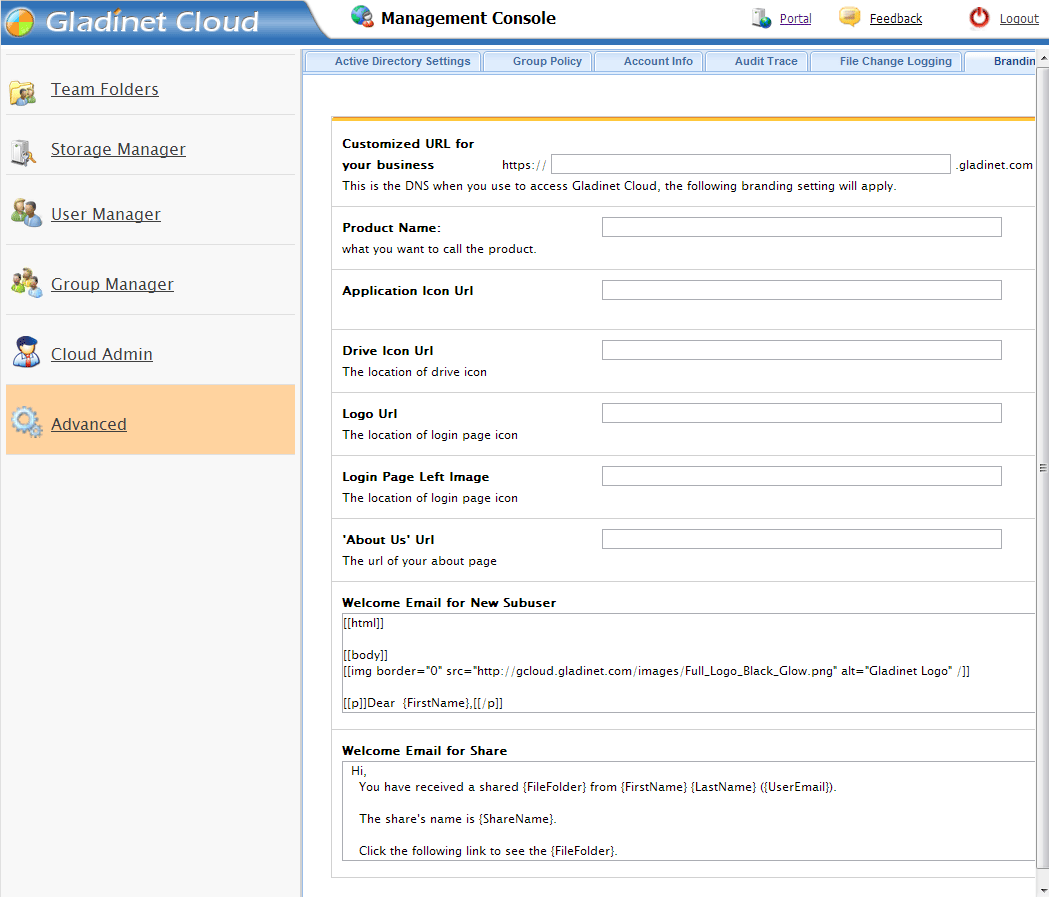Click the Application Icon Url field
Viewport: 1049px width, 897px height.
pos(801,290)
